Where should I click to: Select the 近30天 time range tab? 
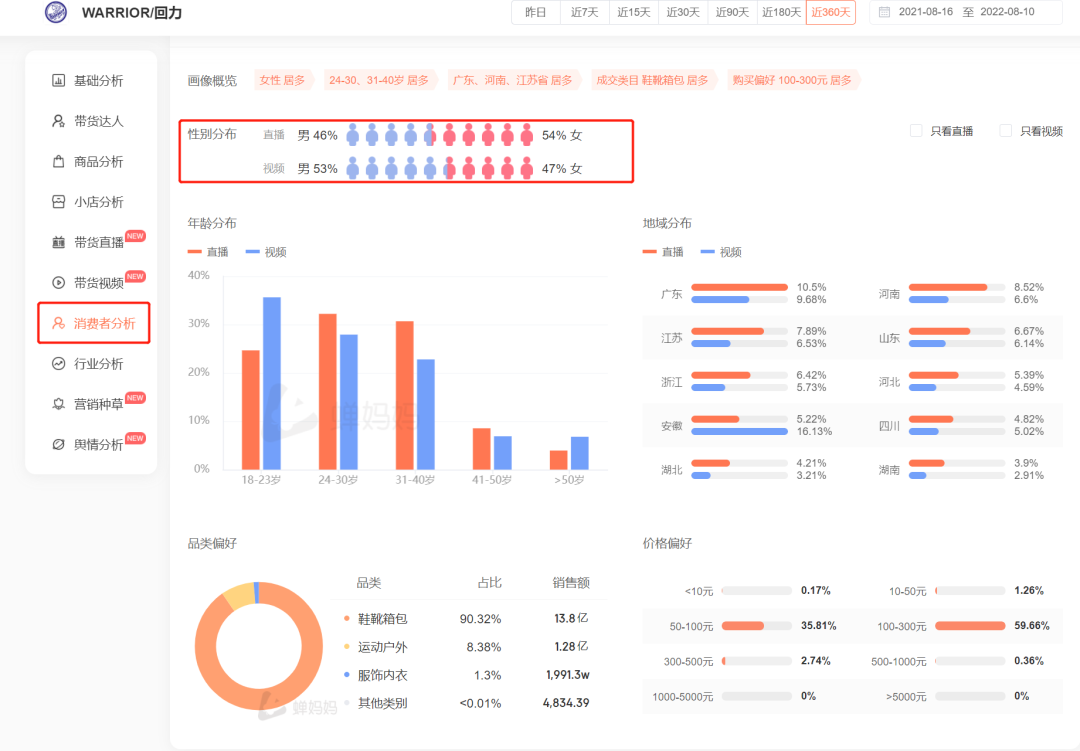(683, 12)
